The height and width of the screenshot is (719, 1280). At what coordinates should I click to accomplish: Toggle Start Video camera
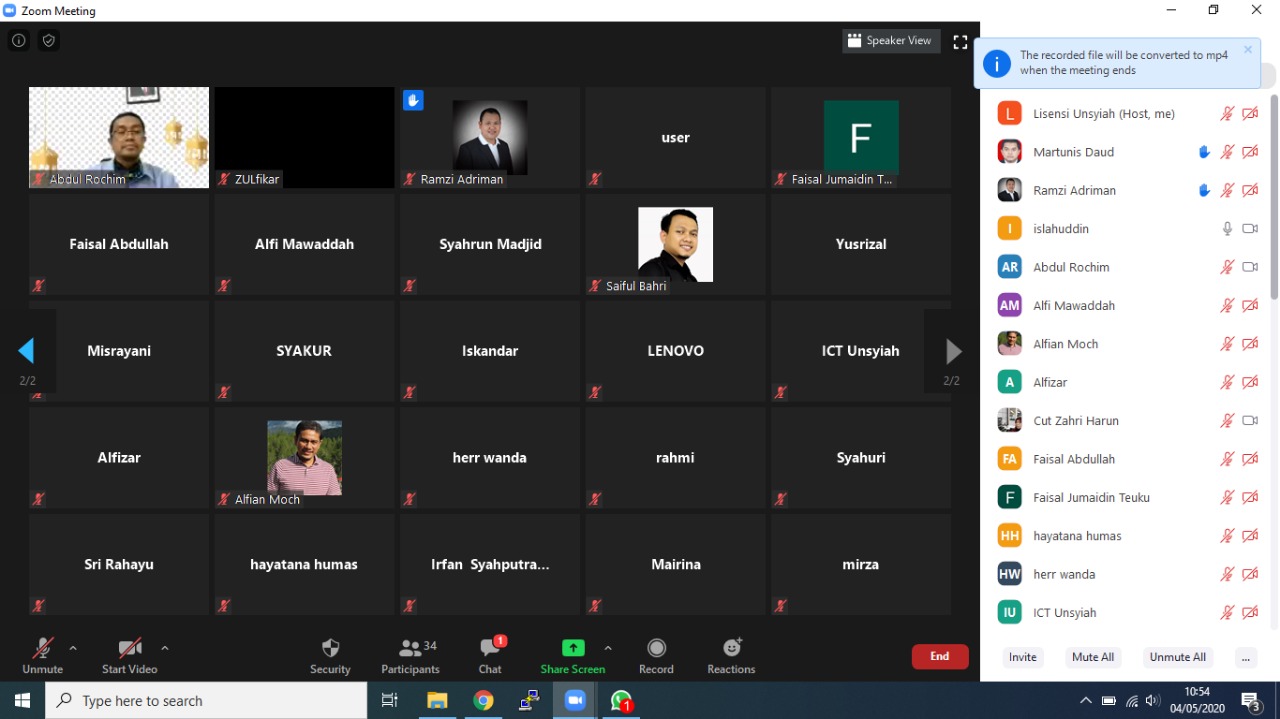click(x=129, y=649)
